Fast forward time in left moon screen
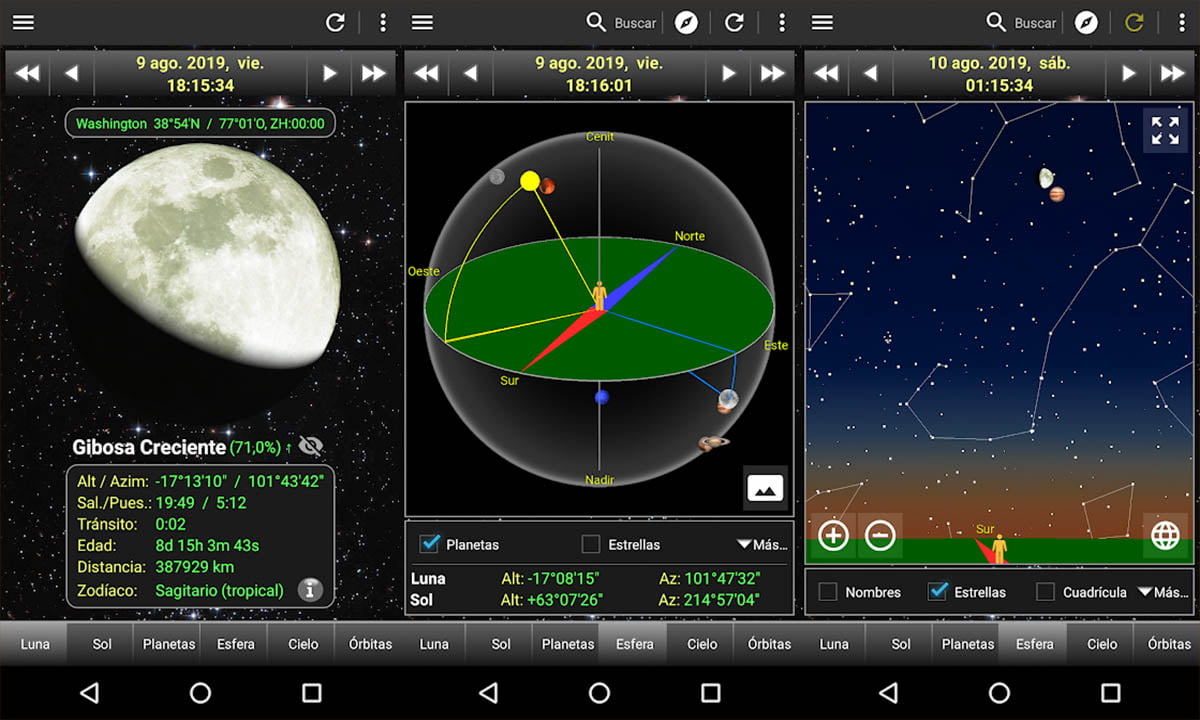 373,73
